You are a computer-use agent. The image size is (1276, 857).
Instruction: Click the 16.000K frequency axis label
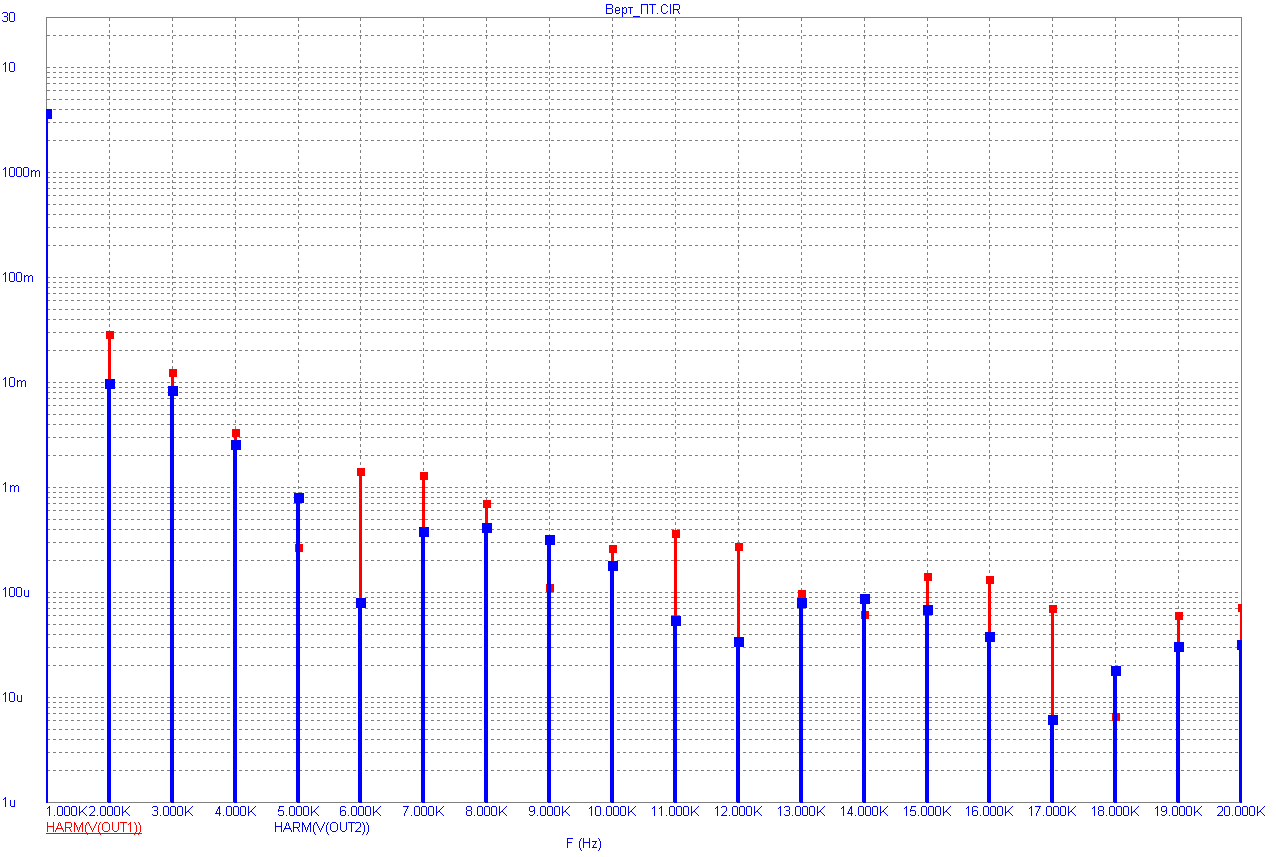click(x=989, y=811)
